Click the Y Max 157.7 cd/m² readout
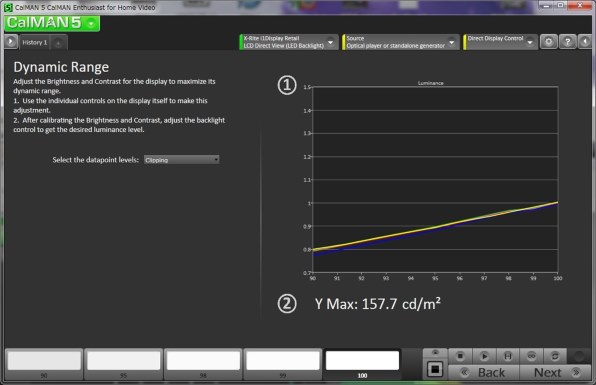Viewport: 596px width, 385px height. (377, 304)
